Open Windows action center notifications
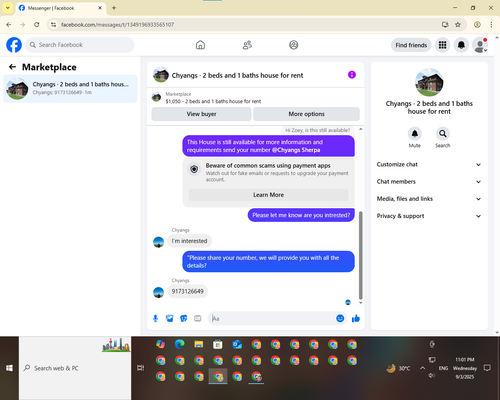Image resolution: width=500 pixels, height=400 pixels. coord(487,368)
